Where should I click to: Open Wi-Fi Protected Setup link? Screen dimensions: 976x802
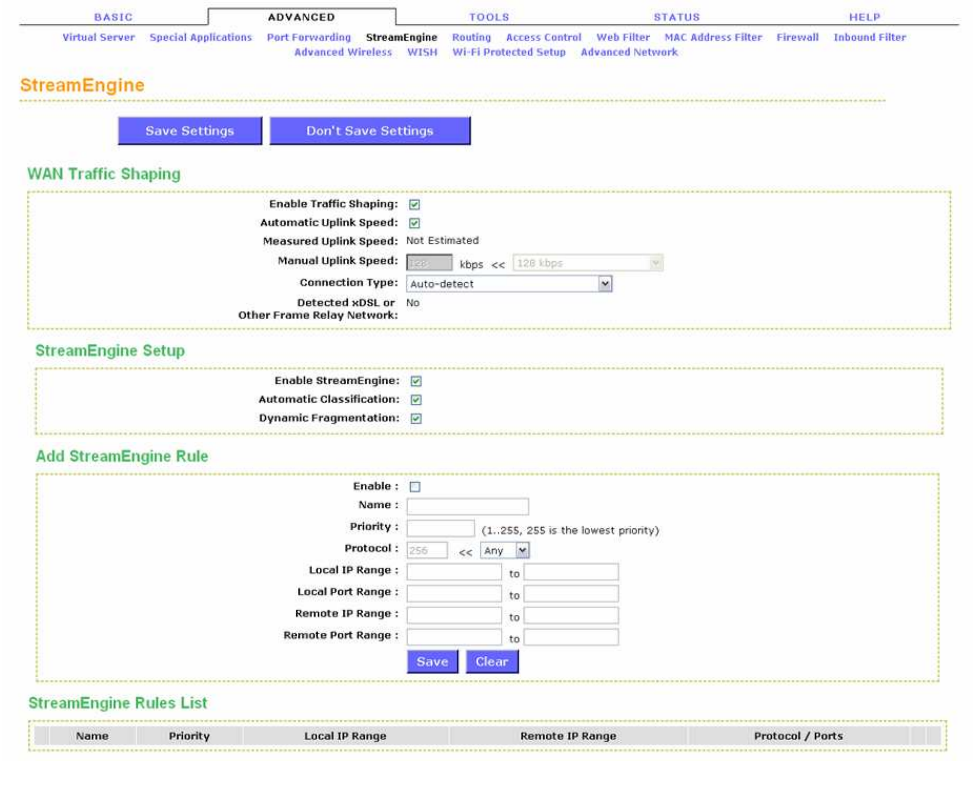coord(509,52)
